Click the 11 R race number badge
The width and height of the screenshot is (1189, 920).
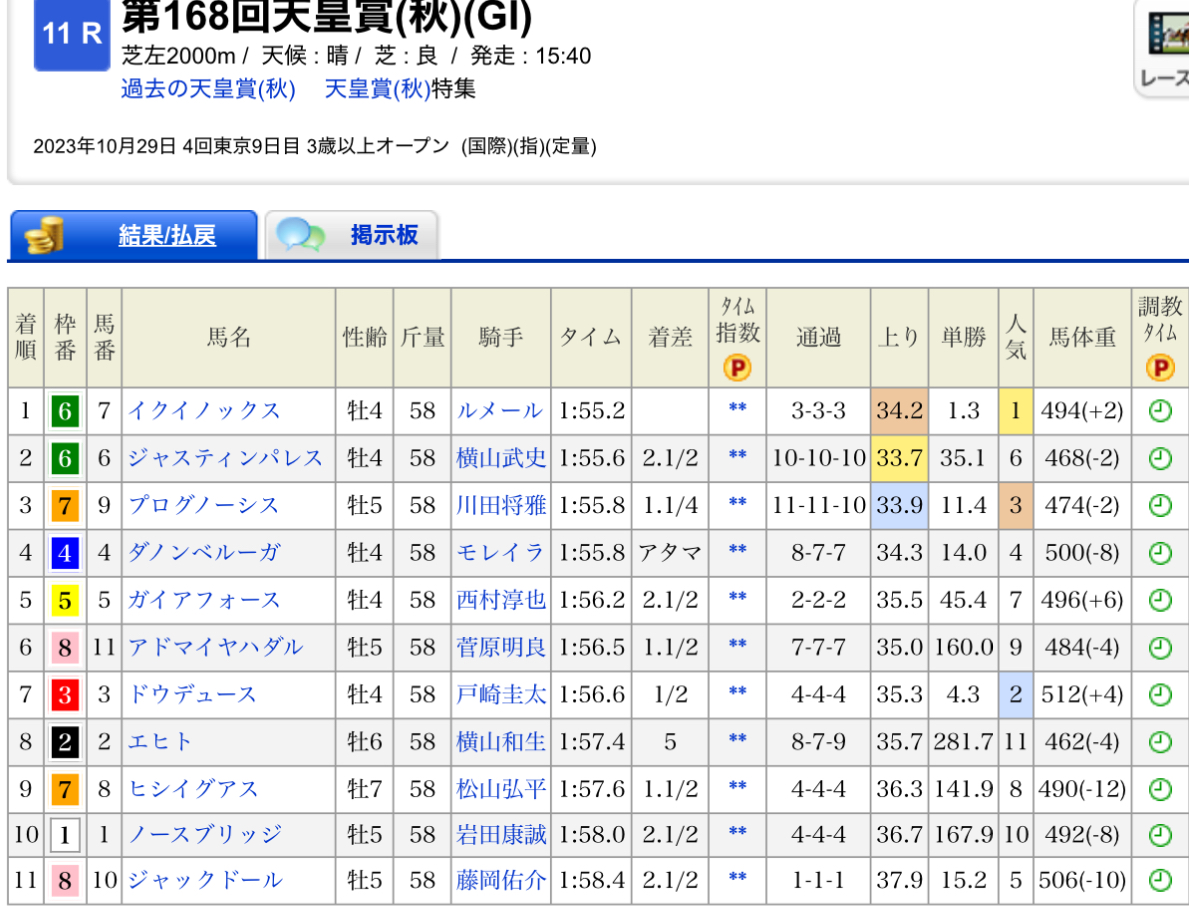72,33
